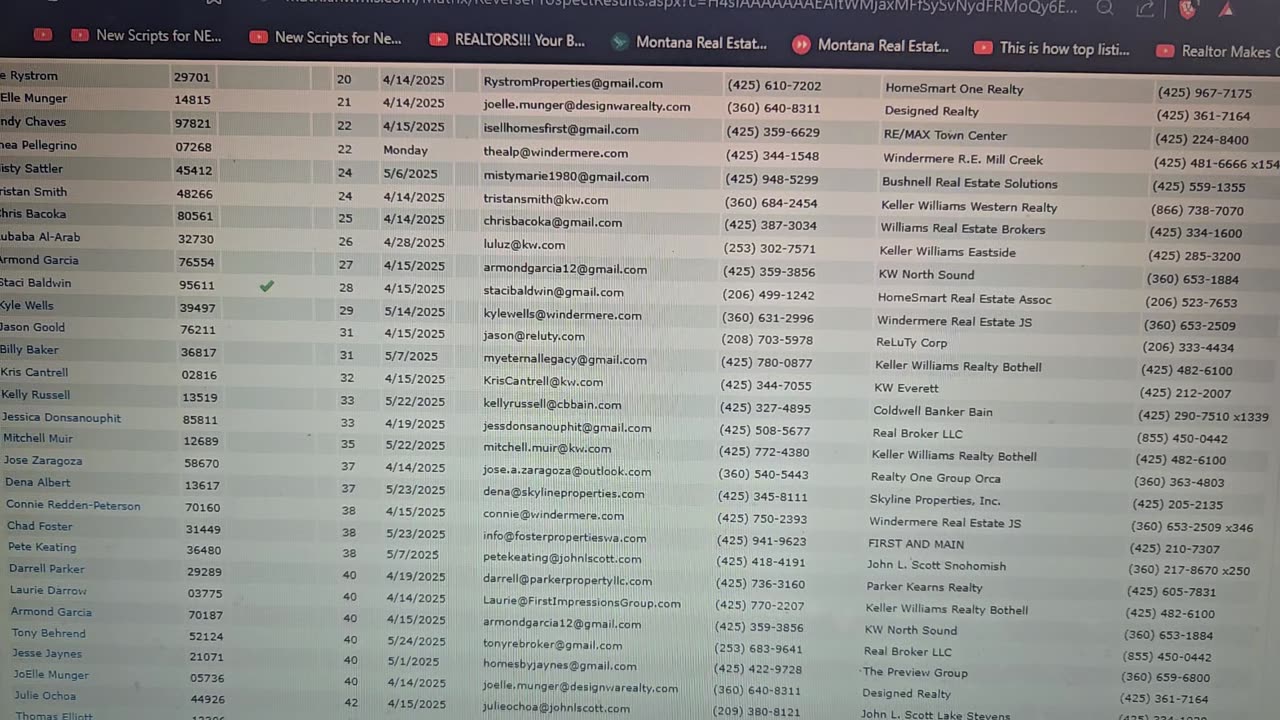Click office phone (425) 290-7510 x1339
This screenshot has height=720, width=1280.
(1203, 416)
